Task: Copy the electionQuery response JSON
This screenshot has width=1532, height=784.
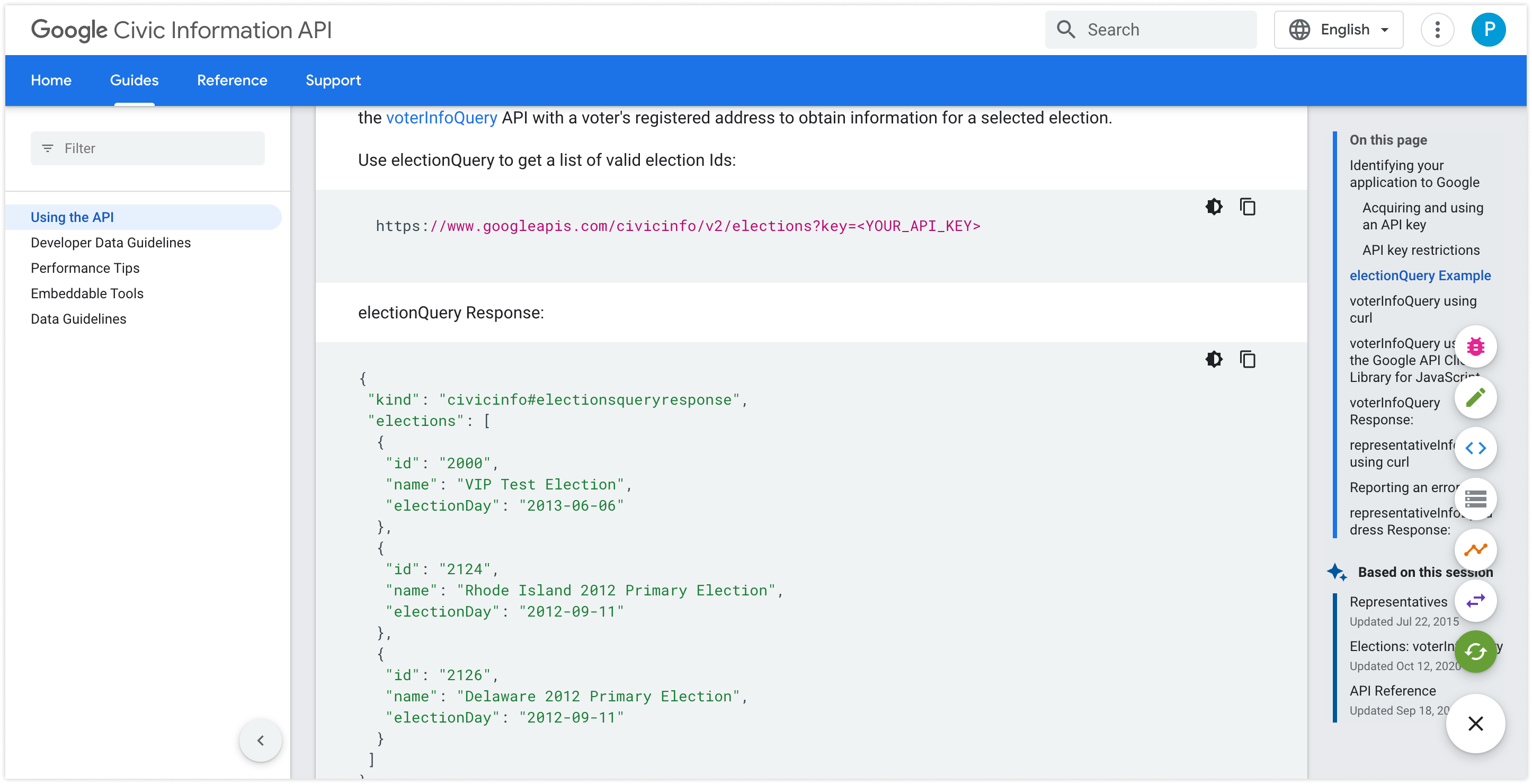Action: coord(1247,359)
